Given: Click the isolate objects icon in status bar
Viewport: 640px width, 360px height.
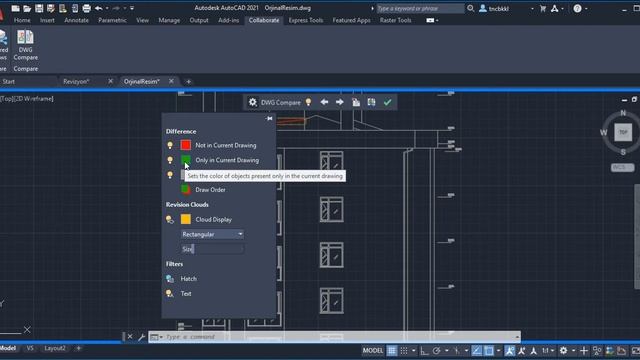Looking at the screenshot, I should [597, 351].
